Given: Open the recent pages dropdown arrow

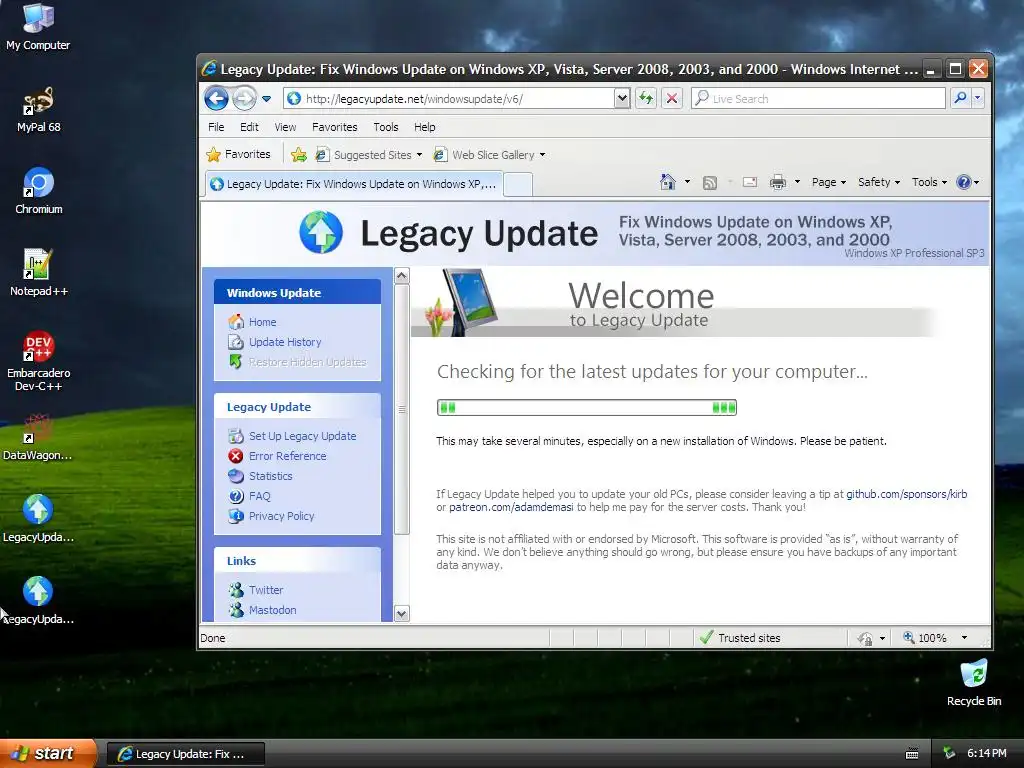Looking at the screenshot, I should 266,99.
